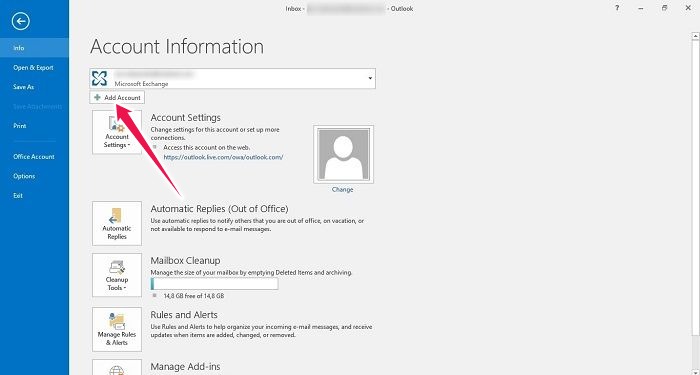The height and width of the screenshot is (375, 700).
Task: Click the Exchange account icon
Action: point(100,79)
